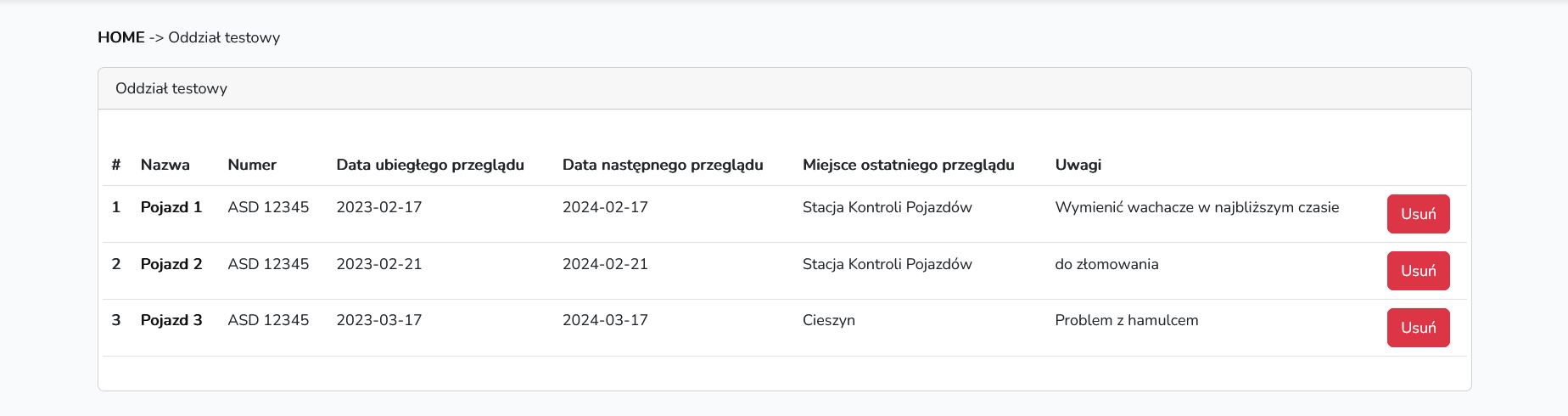Click 'Problem z hamulcem' remark

point(1126,320)
